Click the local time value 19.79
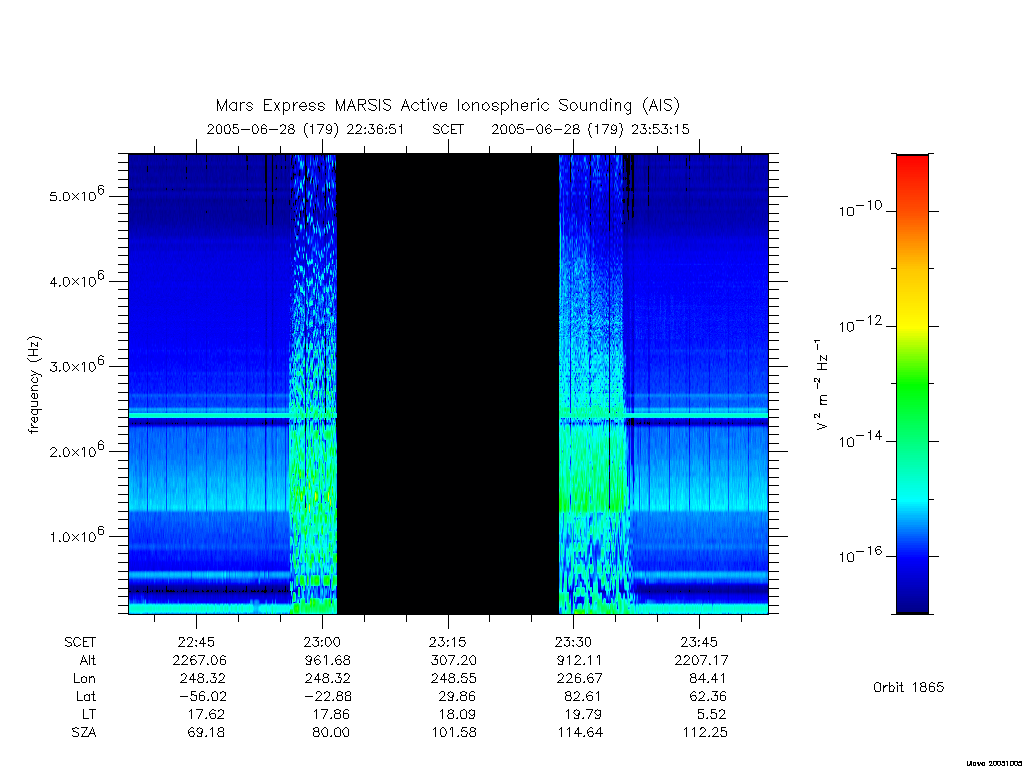The height and width of the screenshot is (768, 1024). 583,714
